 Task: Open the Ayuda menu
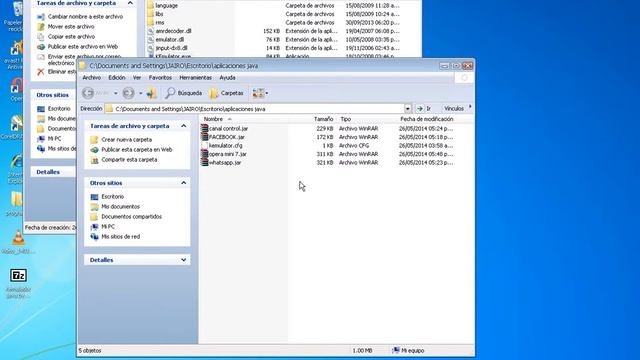coord(227,78)
